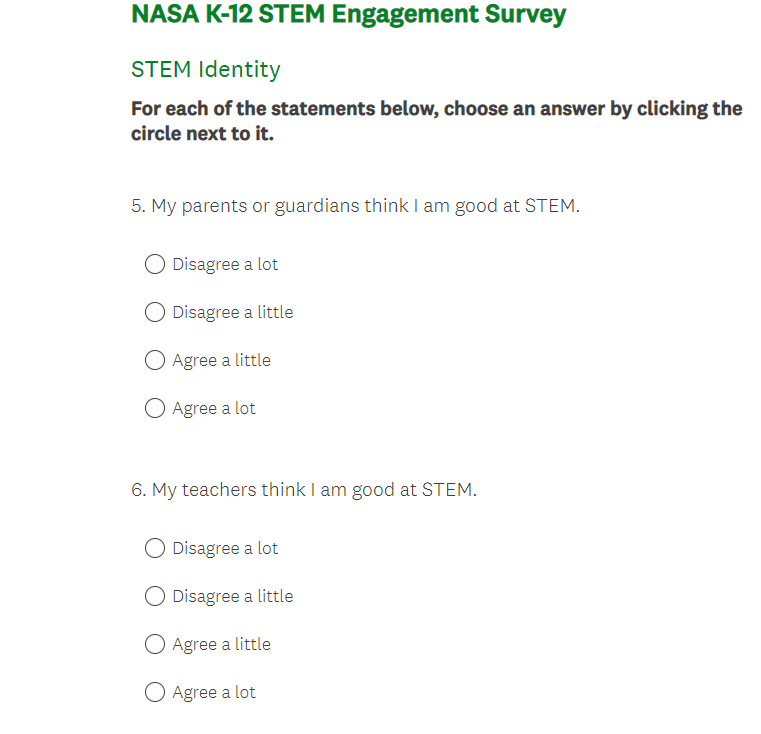
Task: Select 'Disagree a lot' radio for question 5
Action: click(x=155, y=264)
